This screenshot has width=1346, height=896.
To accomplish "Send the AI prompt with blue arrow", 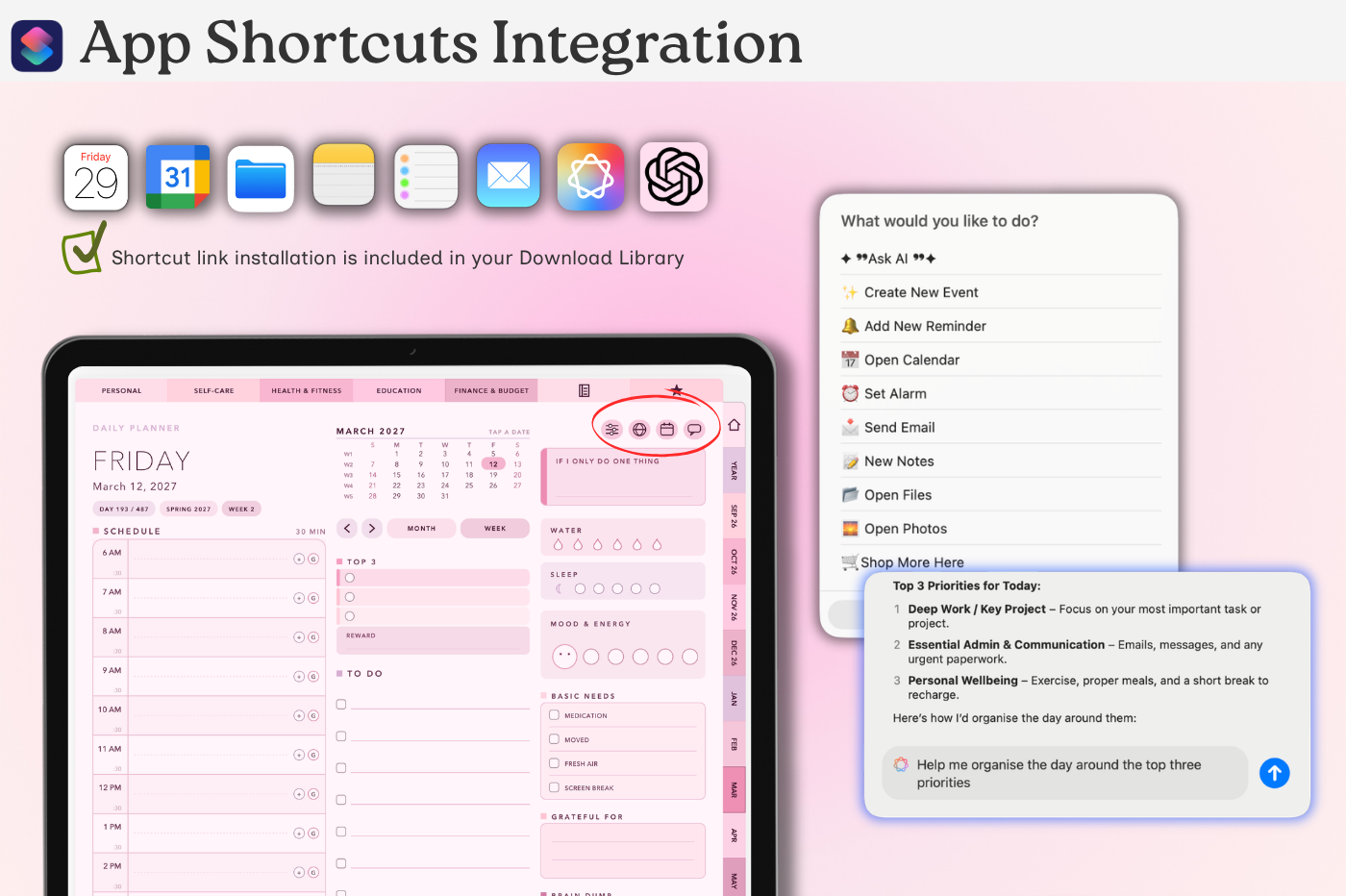I will (1275, 773).
